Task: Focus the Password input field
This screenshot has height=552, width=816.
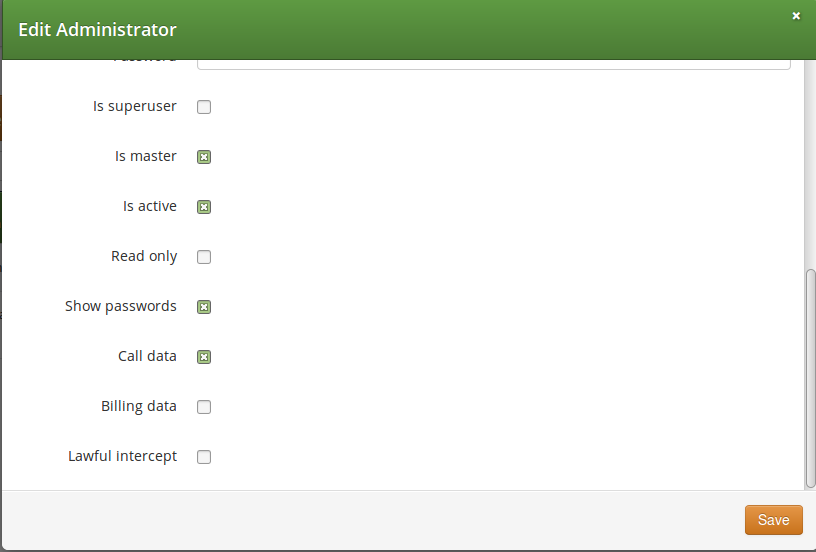Action: 493,63
